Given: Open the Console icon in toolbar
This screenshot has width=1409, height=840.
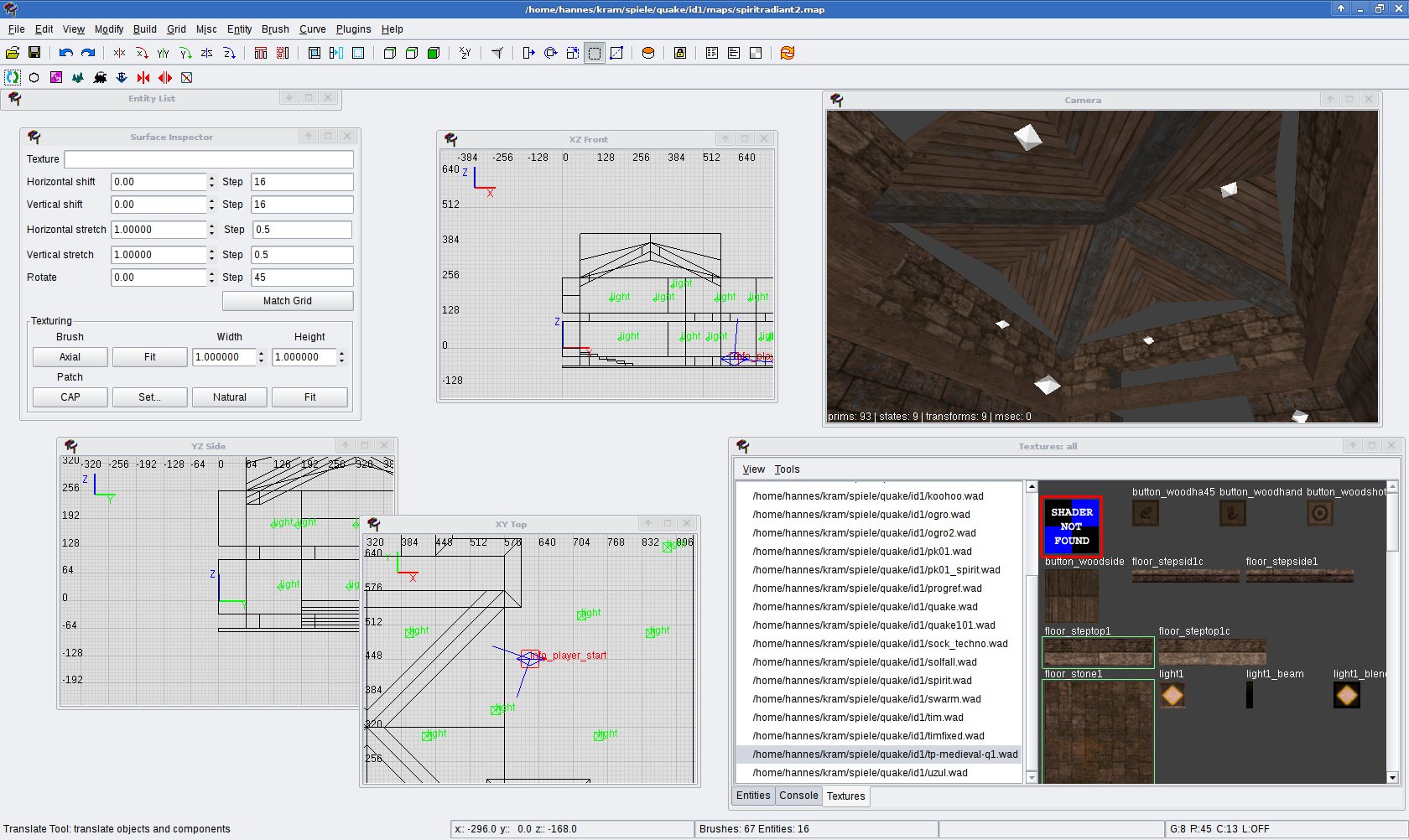Looking at the screenshot, I should point(734,53).
